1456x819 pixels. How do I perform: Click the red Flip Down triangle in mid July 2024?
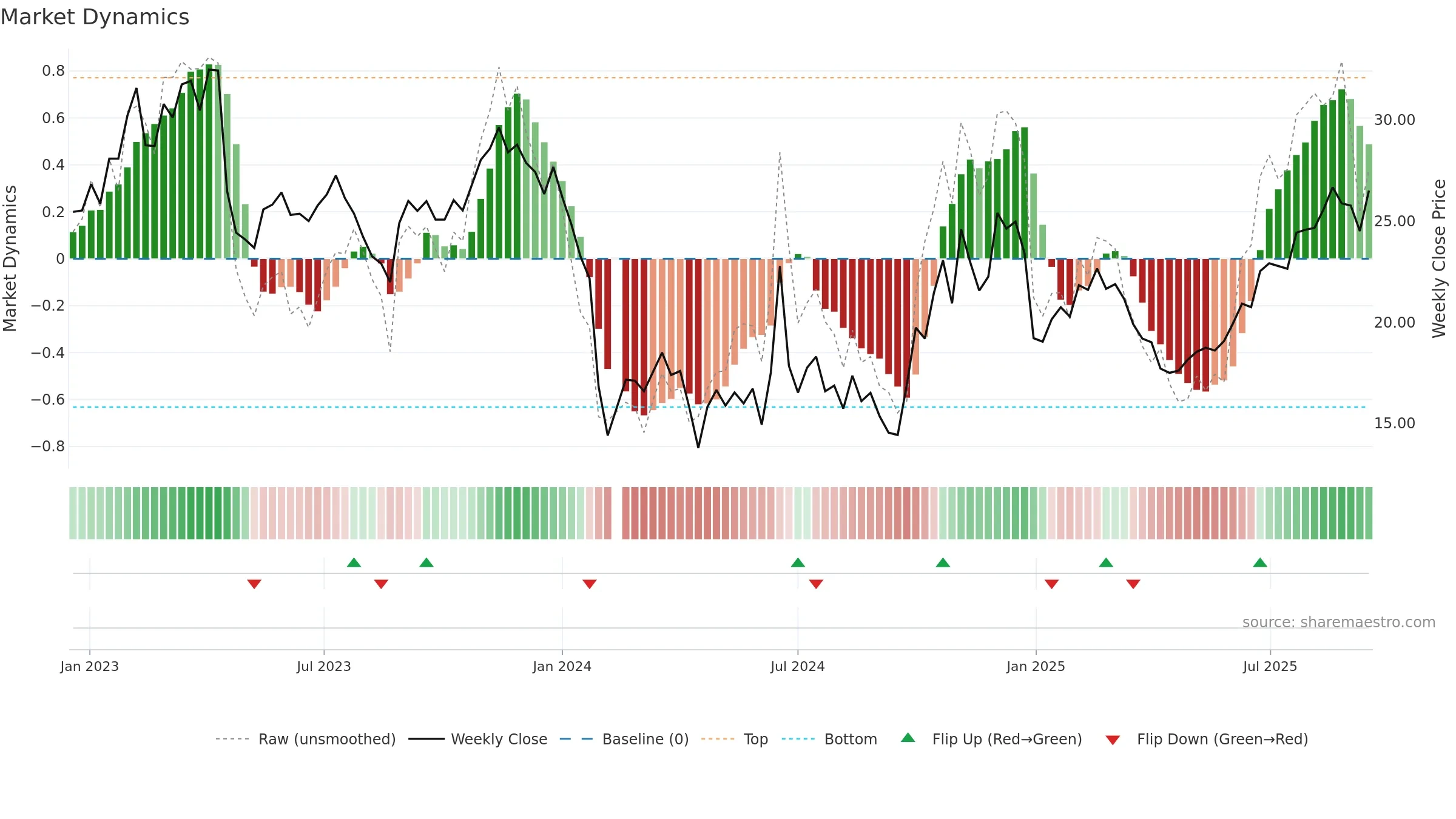pos(816,584)
